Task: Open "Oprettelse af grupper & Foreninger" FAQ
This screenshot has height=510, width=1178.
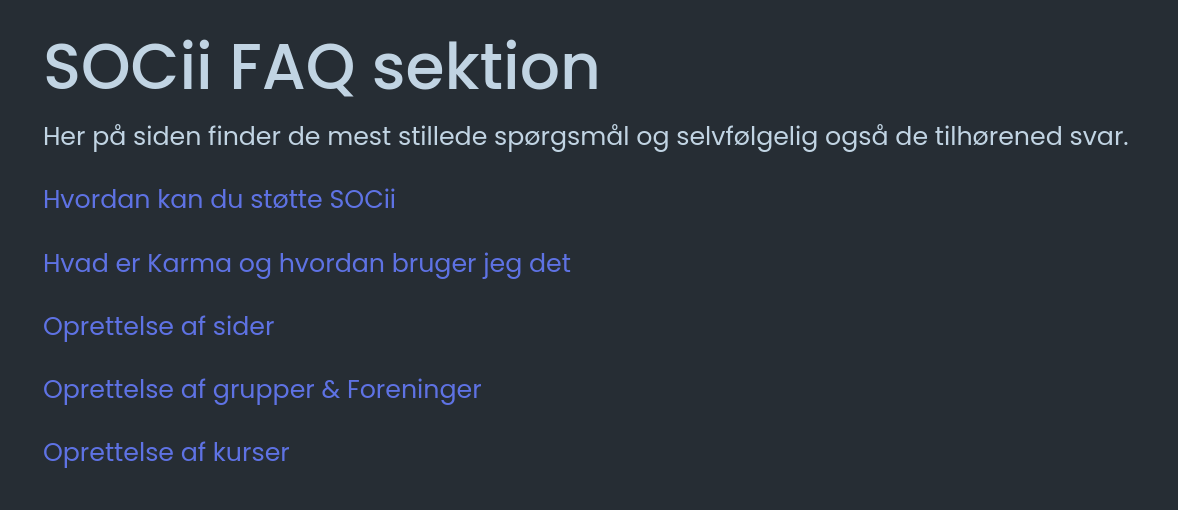Action: [262, 390]
